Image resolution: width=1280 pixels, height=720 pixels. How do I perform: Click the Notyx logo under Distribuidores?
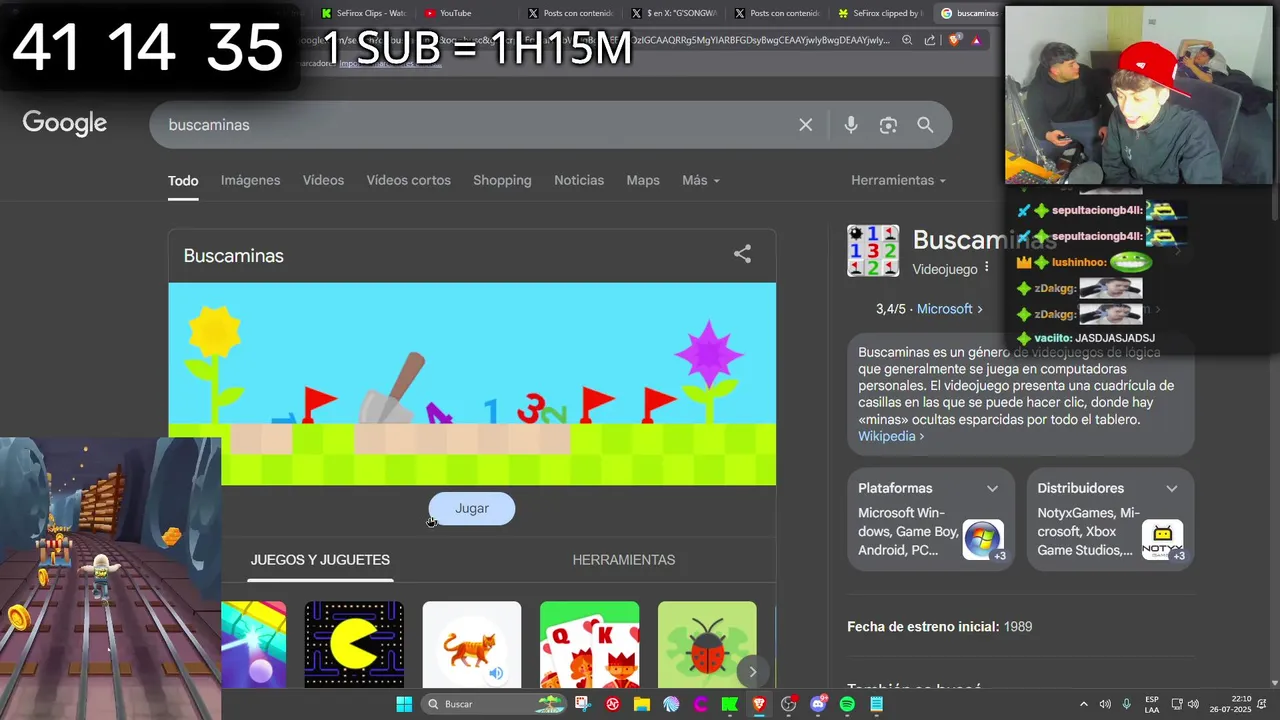pos(1162,540)
